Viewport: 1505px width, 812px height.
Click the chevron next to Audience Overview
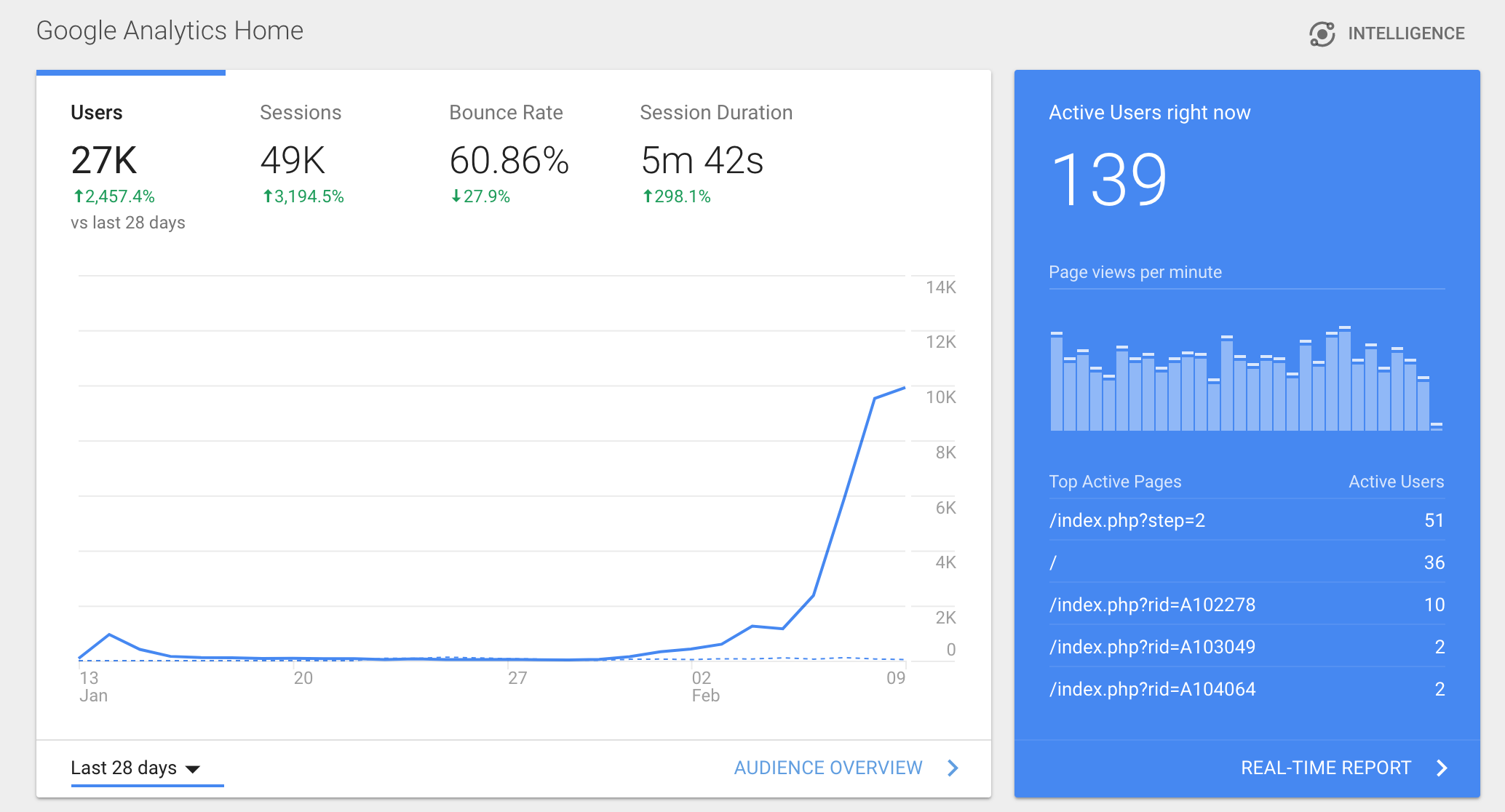point(953,768)
